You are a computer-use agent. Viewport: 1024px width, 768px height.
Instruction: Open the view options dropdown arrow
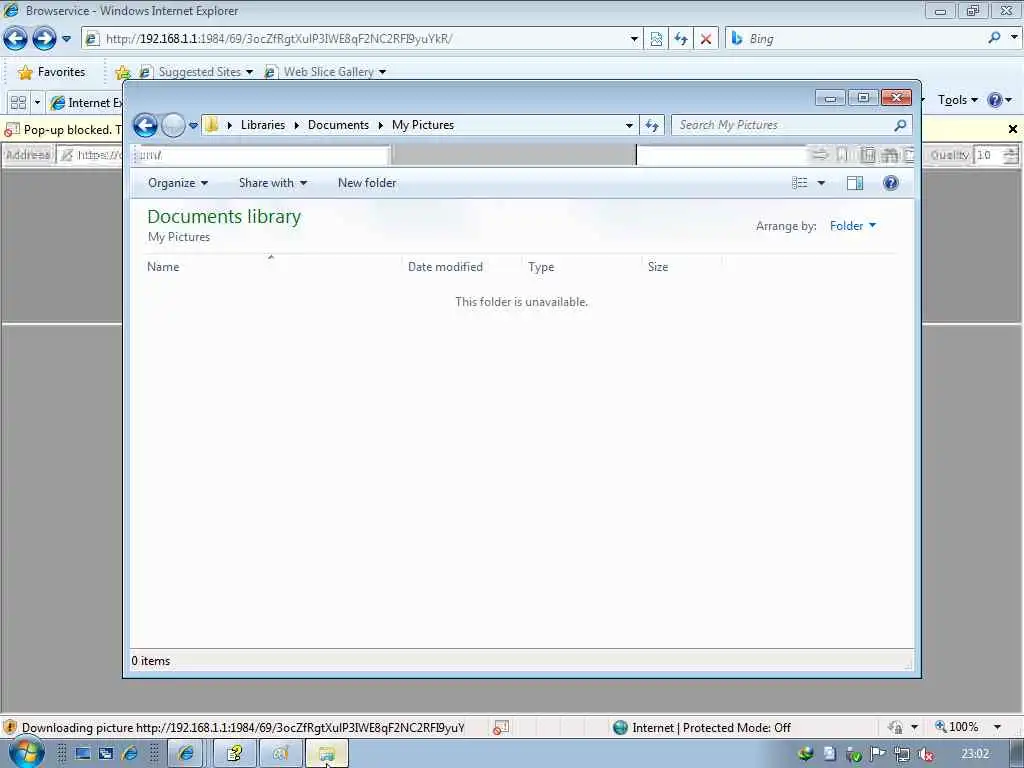821,183
